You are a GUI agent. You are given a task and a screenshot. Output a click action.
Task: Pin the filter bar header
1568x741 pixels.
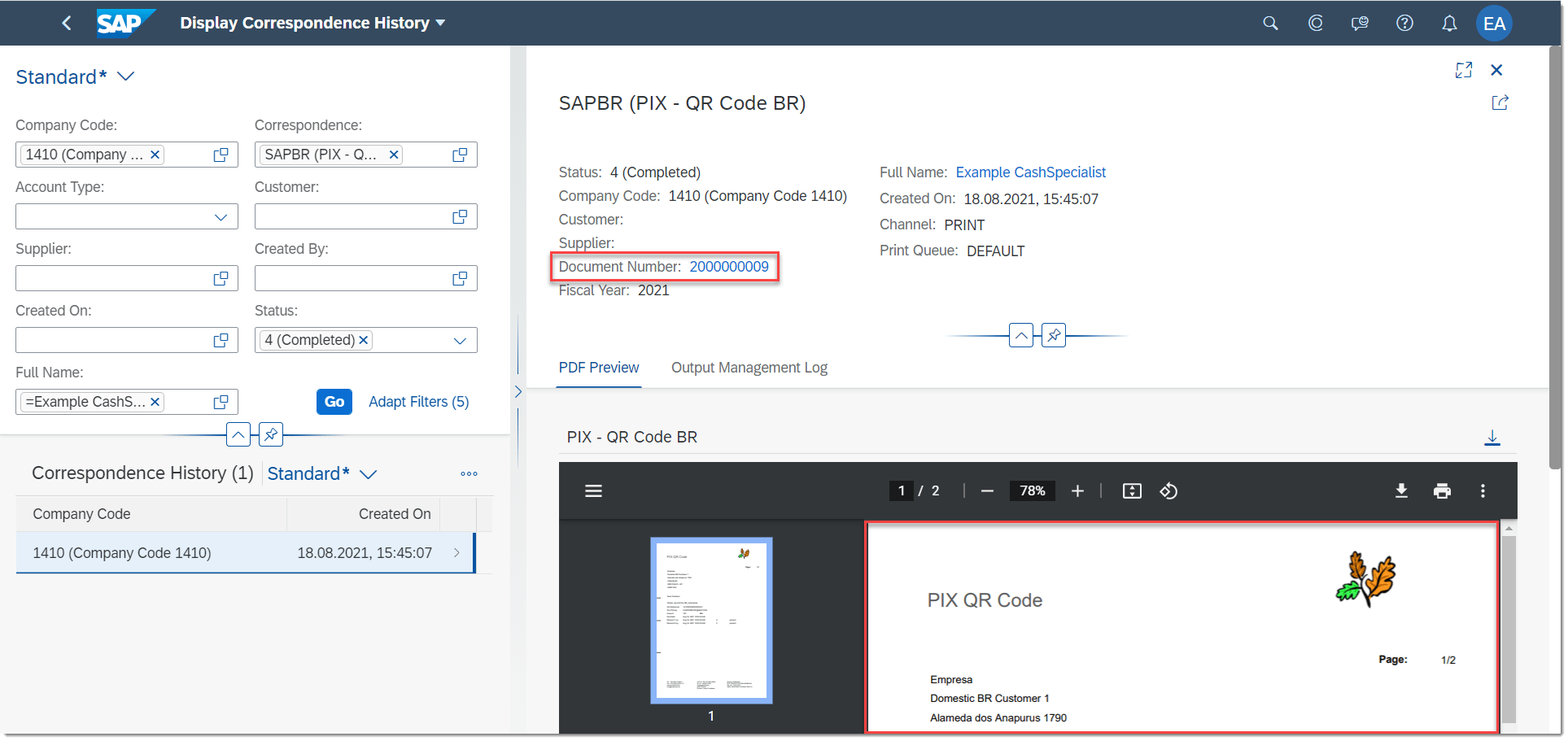(271, 434)
